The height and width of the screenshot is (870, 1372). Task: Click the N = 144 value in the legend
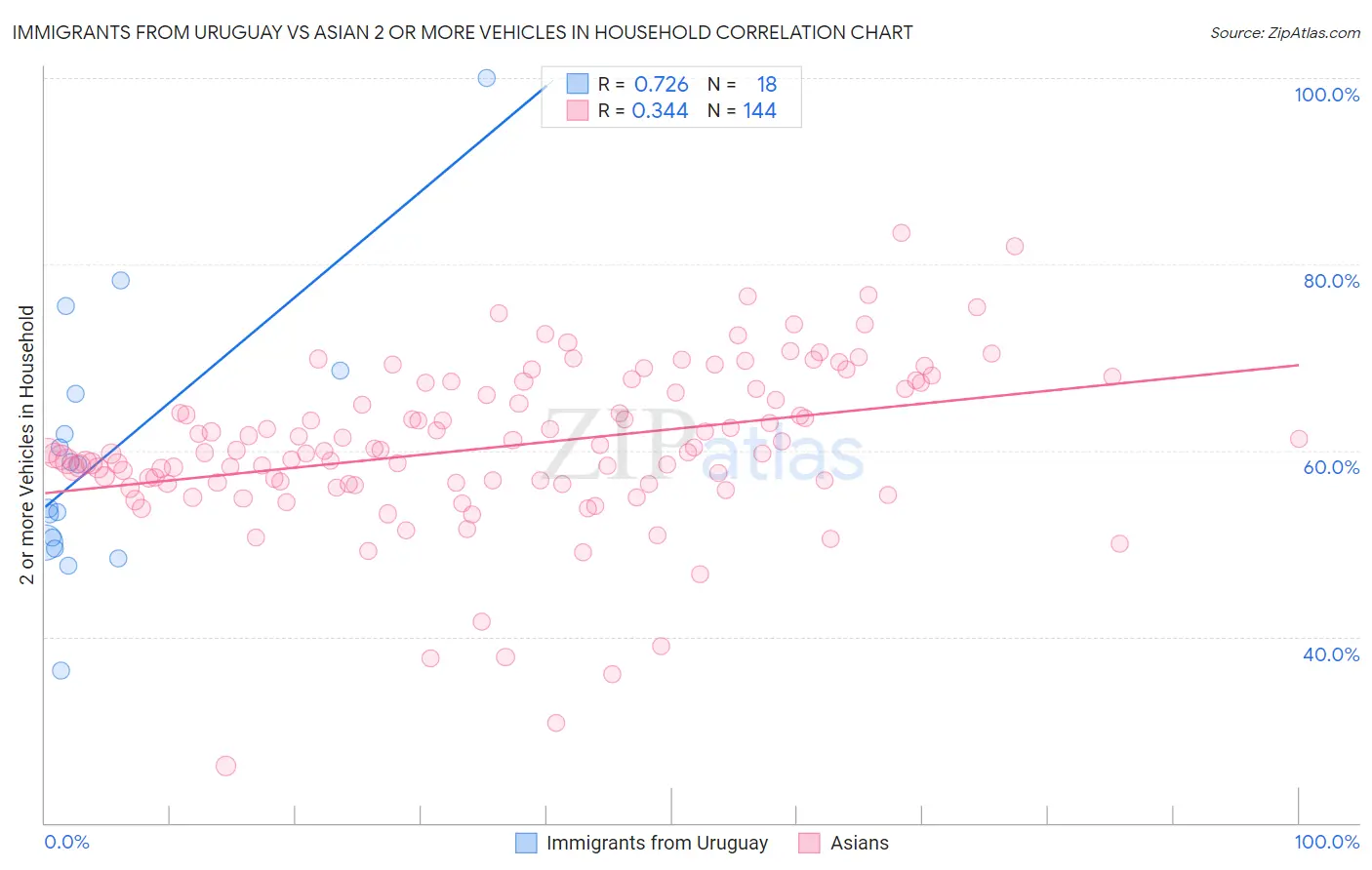[742, 110]
